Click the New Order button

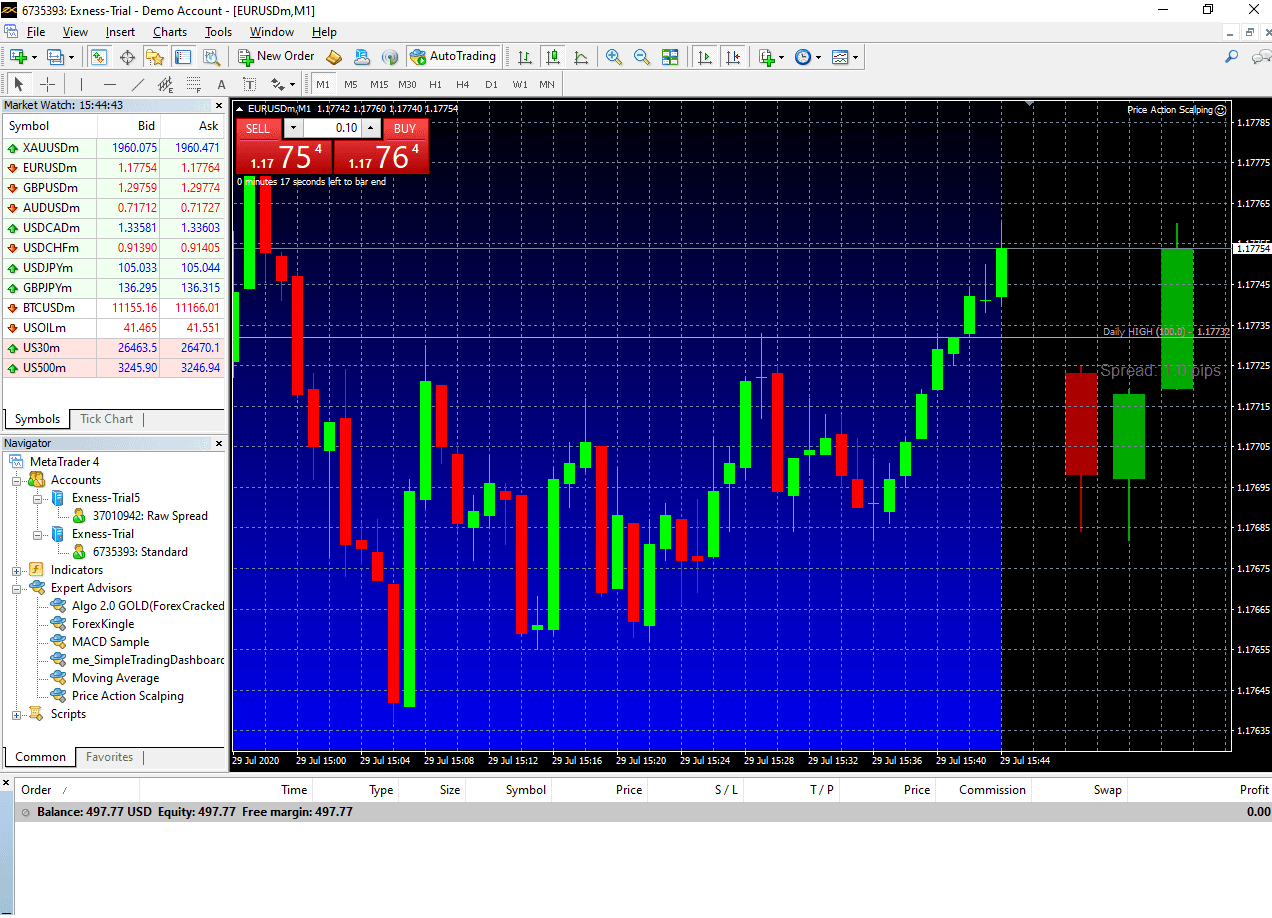point(276,57)
